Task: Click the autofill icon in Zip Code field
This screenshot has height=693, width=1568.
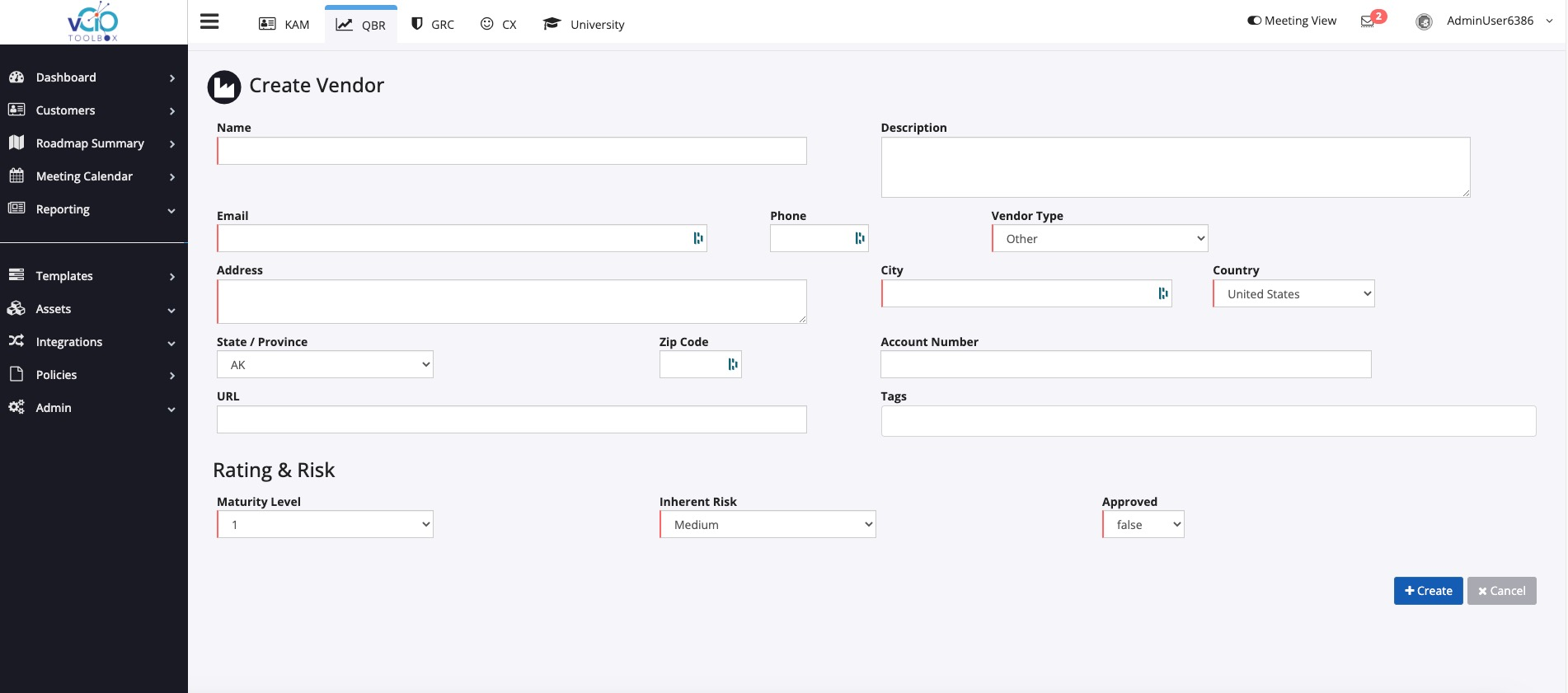Action: 733,364
